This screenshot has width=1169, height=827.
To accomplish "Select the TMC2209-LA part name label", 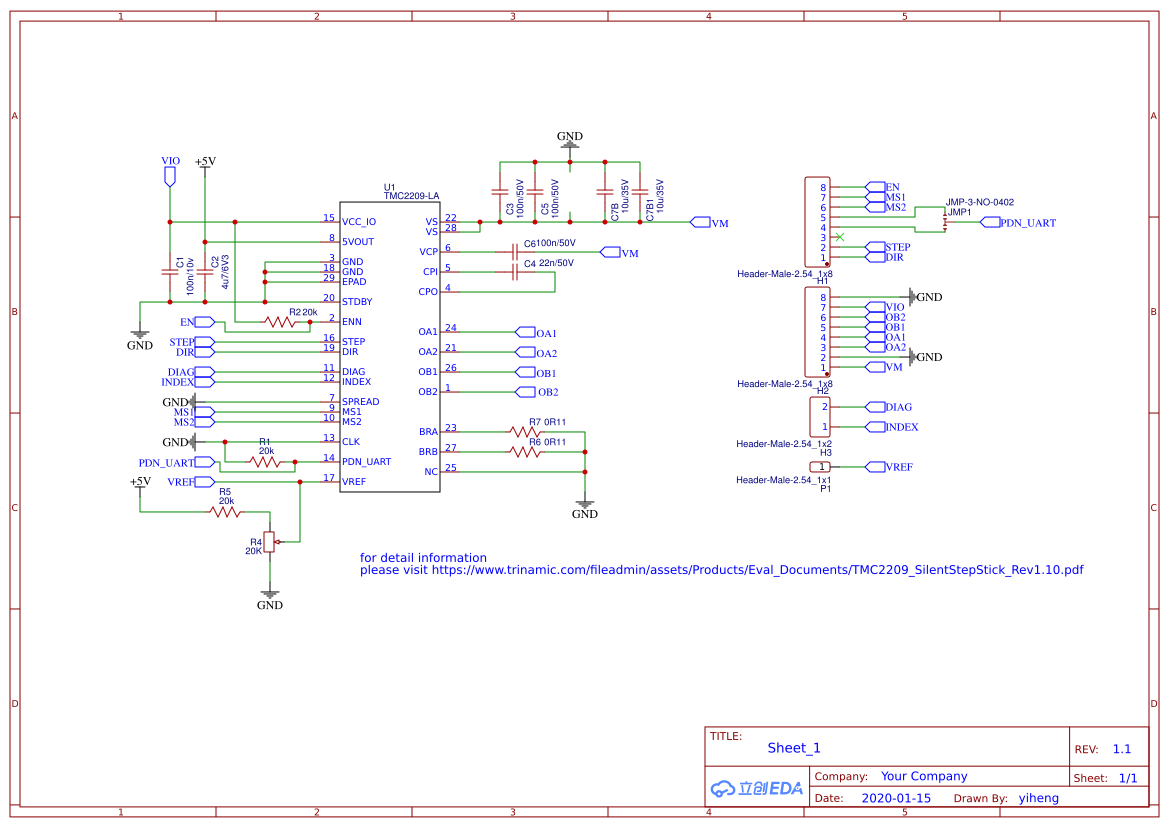I will 411,196.
